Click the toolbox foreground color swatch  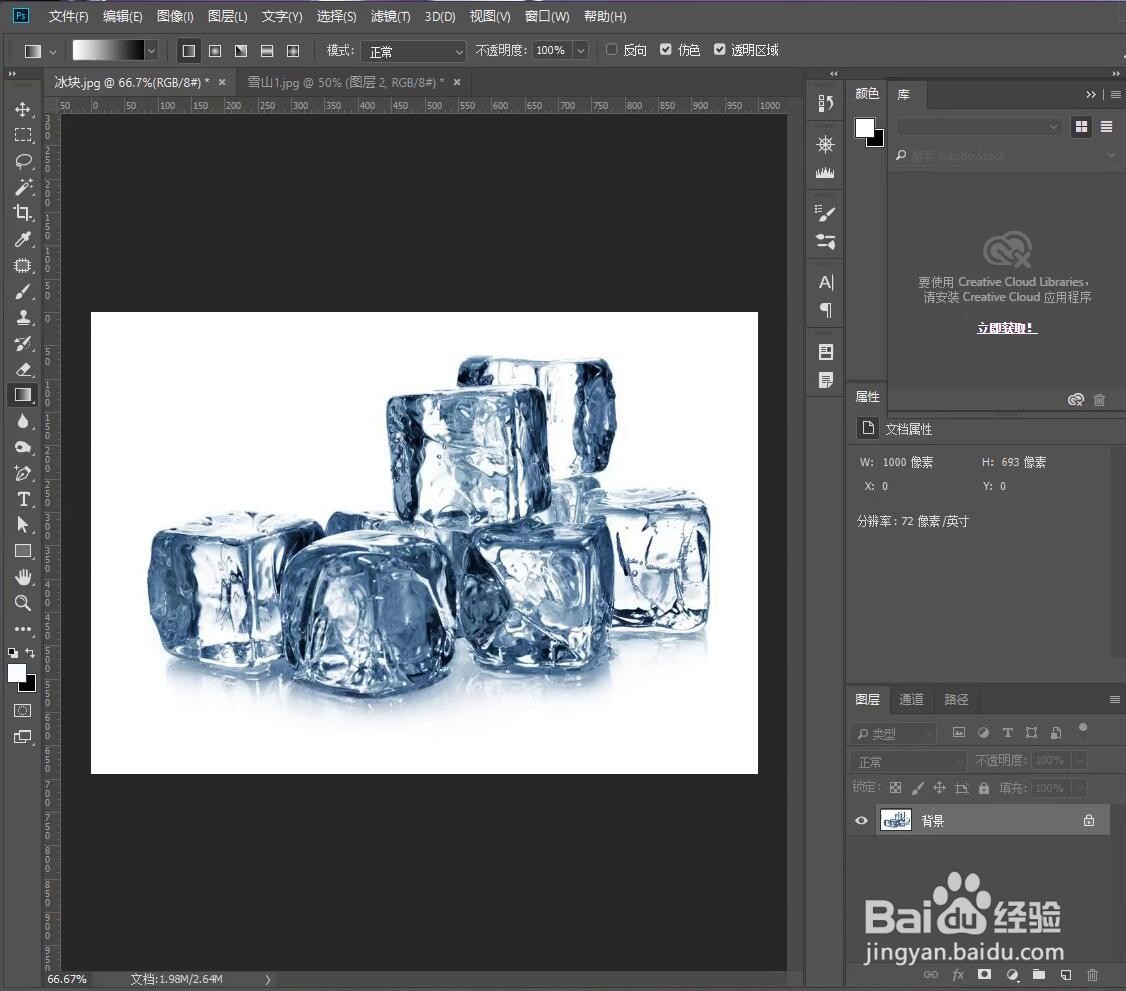17,673
